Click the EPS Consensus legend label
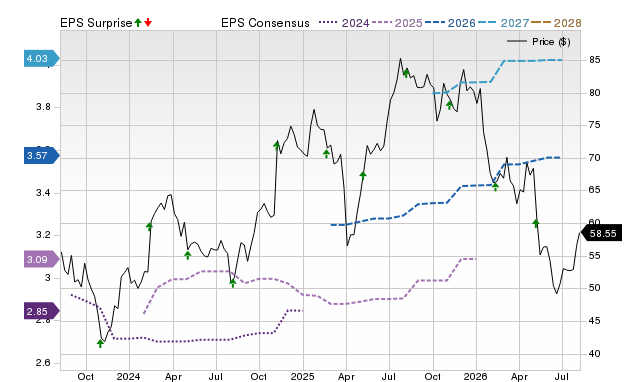The width and height of the screenshot is (640, 382). (265, 23)
